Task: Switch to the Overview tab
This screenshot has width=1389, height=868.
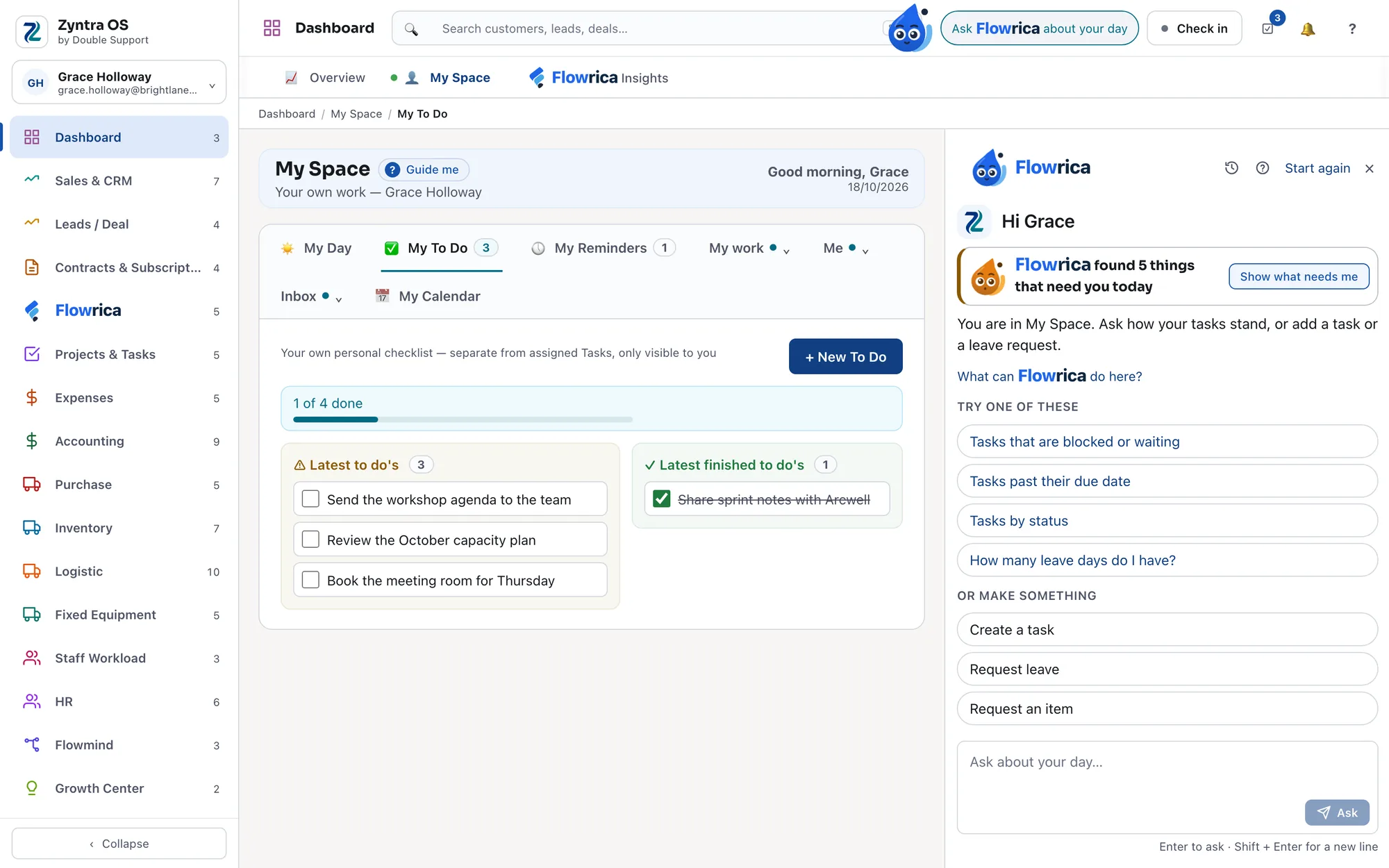Action: pos(325,78)
